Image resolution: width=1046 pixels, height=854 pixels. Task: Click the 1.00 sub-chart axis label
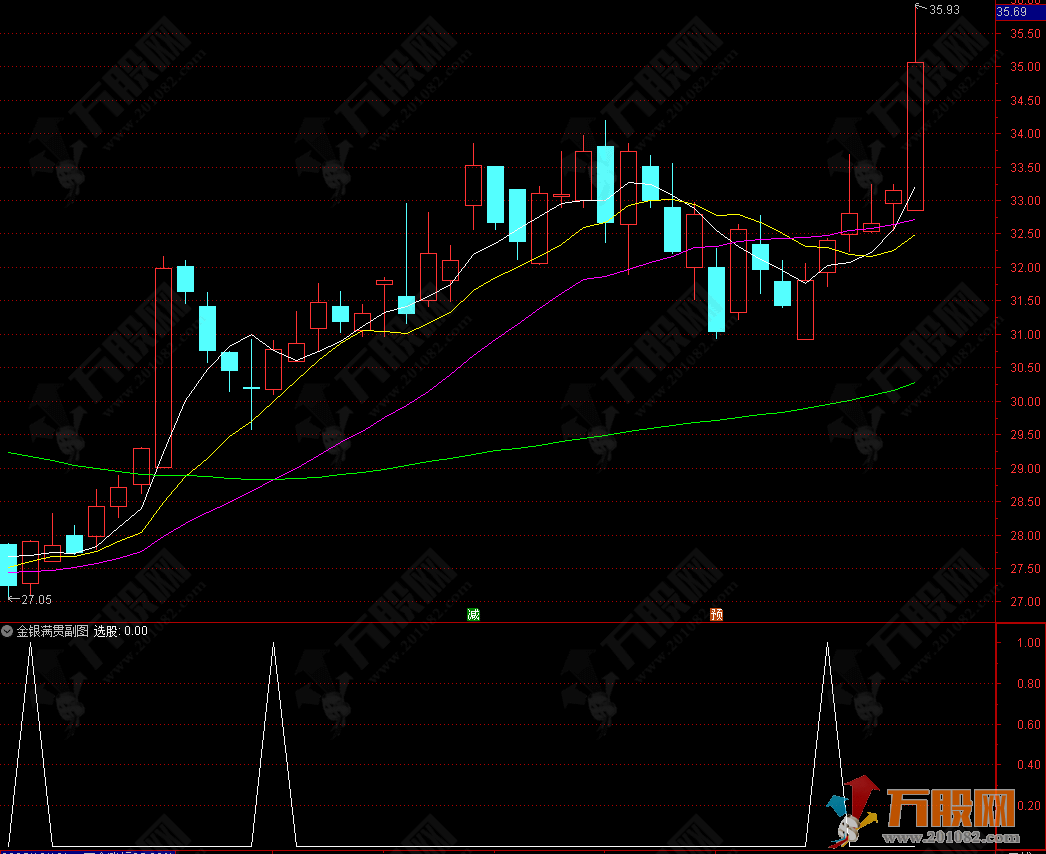1026,643
